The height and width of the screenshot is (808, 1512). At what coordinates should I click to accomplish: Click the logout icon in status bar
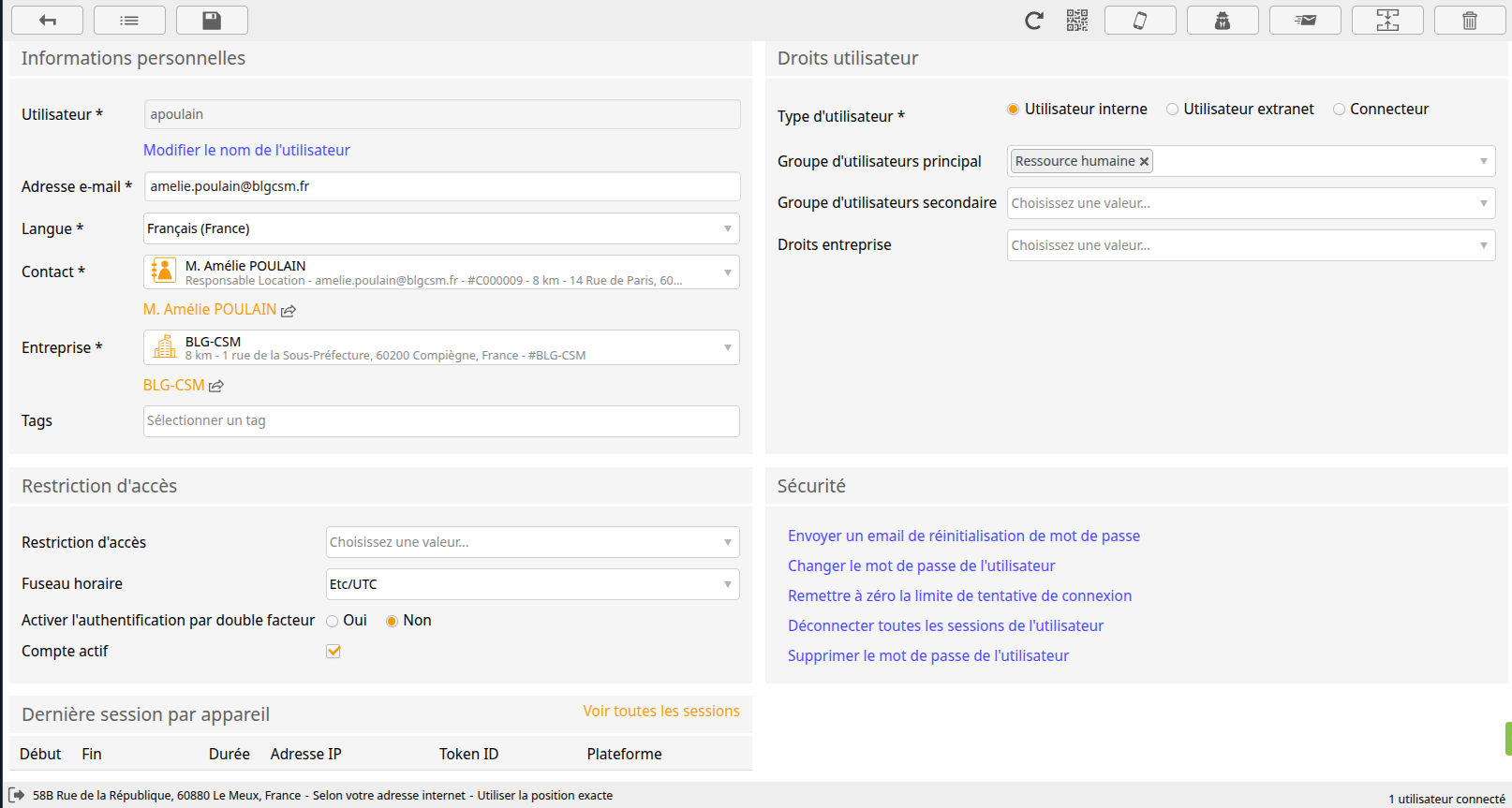[x=17, y=795]
